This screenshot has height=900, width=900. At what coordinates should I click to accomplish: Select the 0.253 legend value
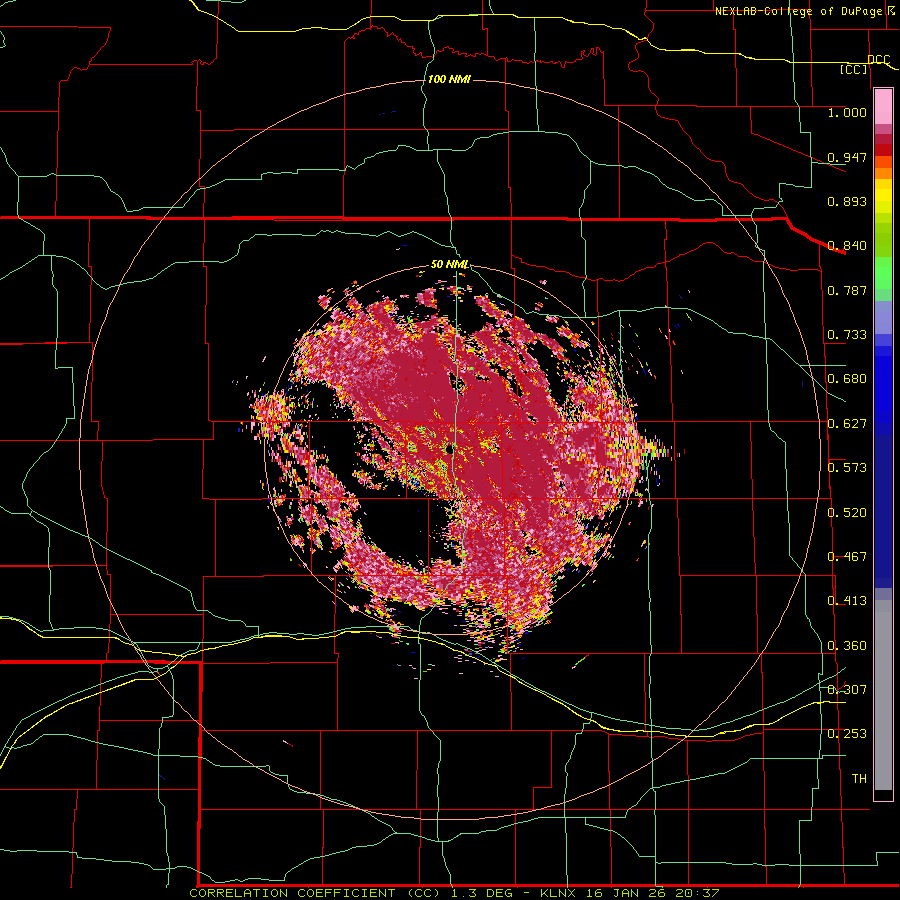[x=847, y=734]
